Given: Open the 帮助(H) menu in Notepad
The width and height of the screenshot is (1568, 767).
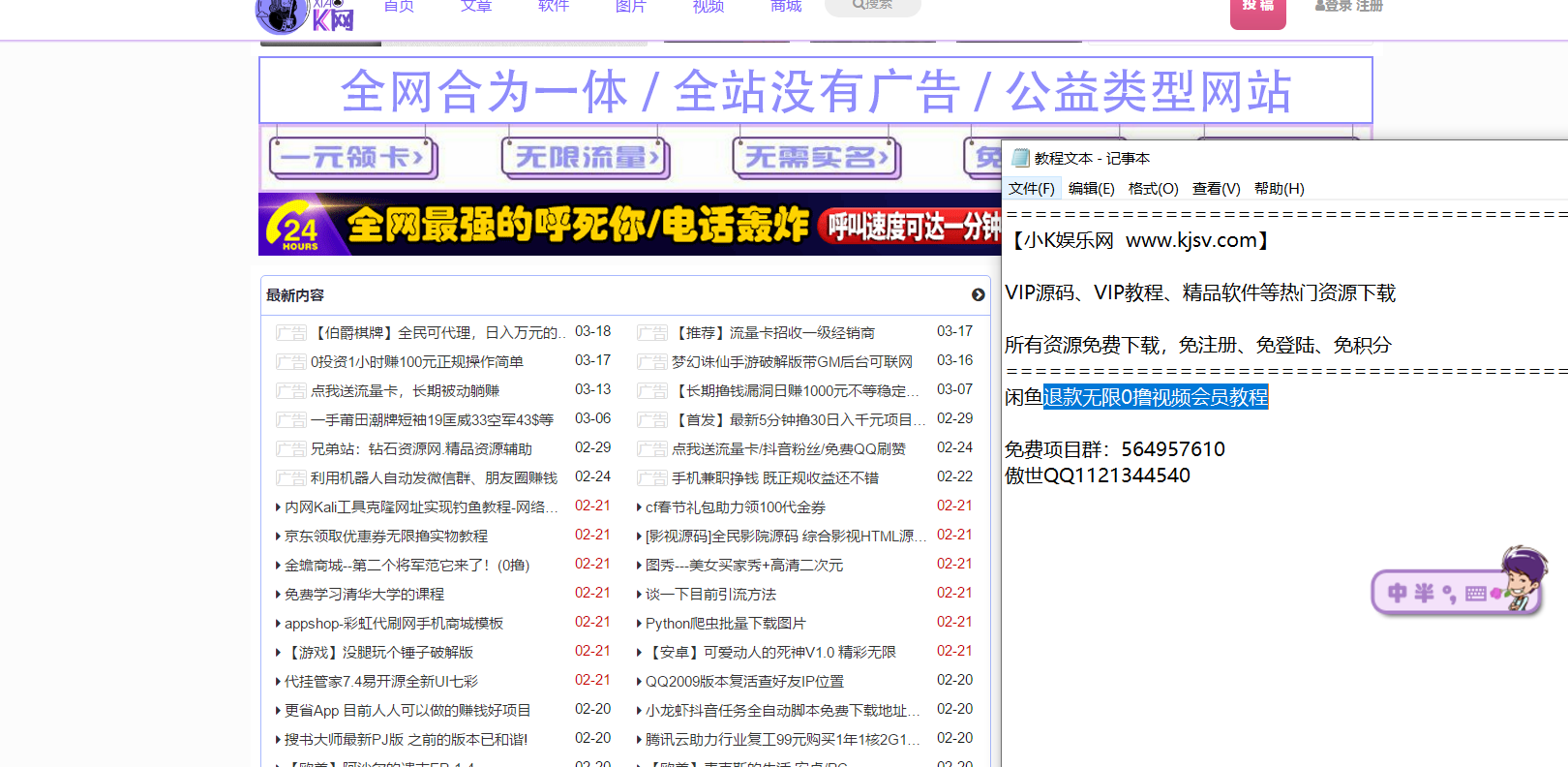Looking at the screenshot, I should [x=1280, y=188].
